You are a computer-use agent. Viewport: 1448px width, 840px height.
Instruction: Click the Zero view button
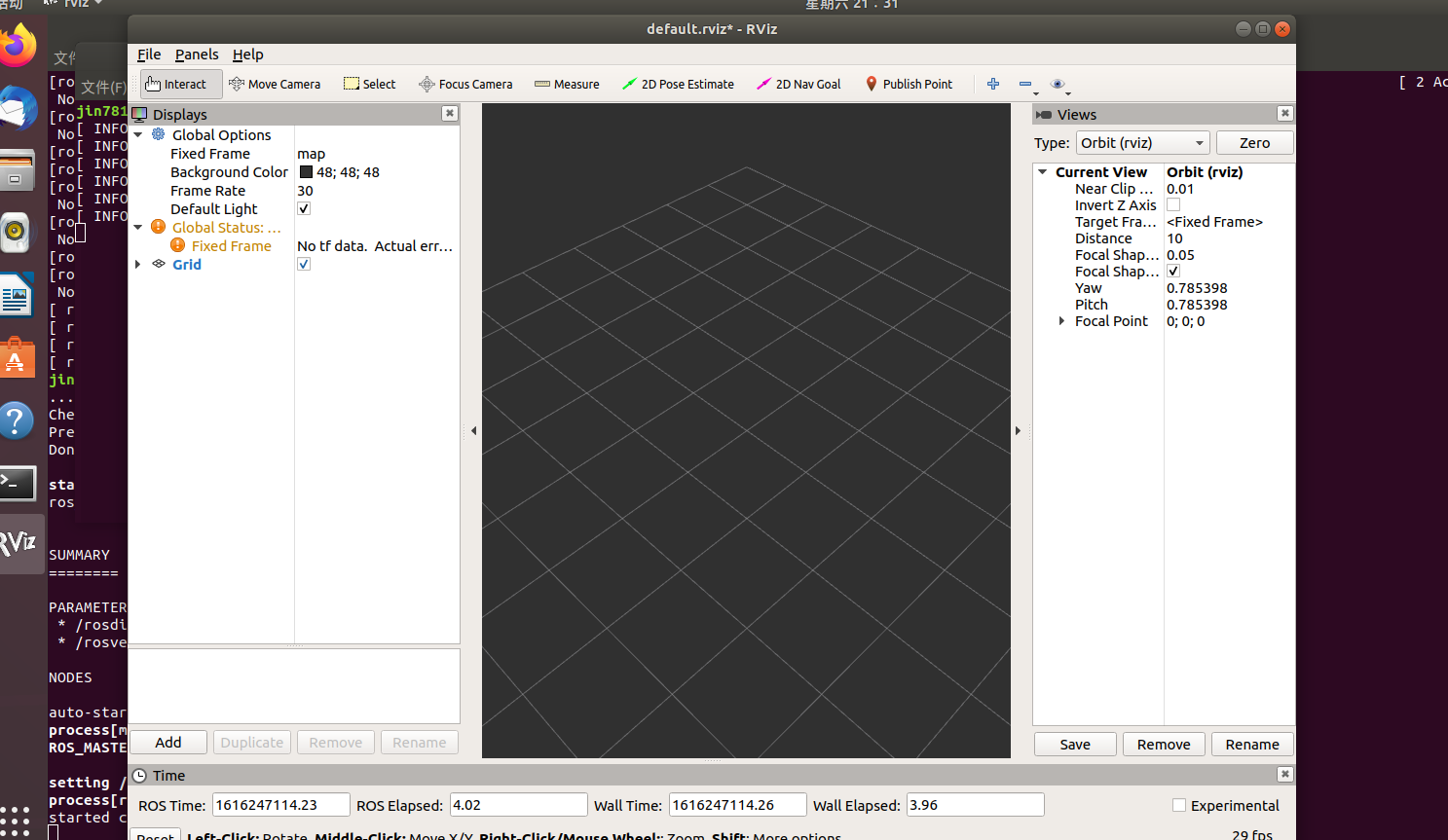1254,143
